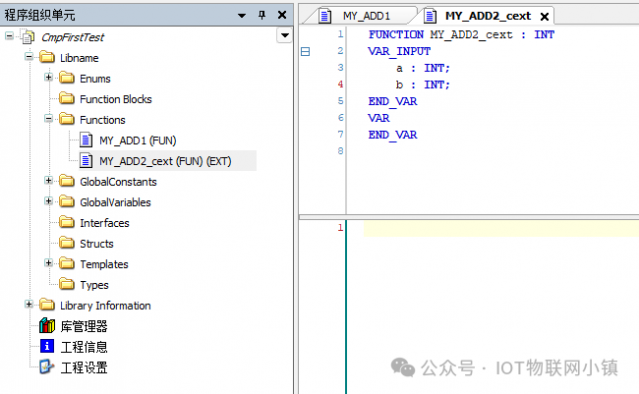639x394 pixels.
Task: Open the 库管理器 library manager icon
Action: coord(47,326)
